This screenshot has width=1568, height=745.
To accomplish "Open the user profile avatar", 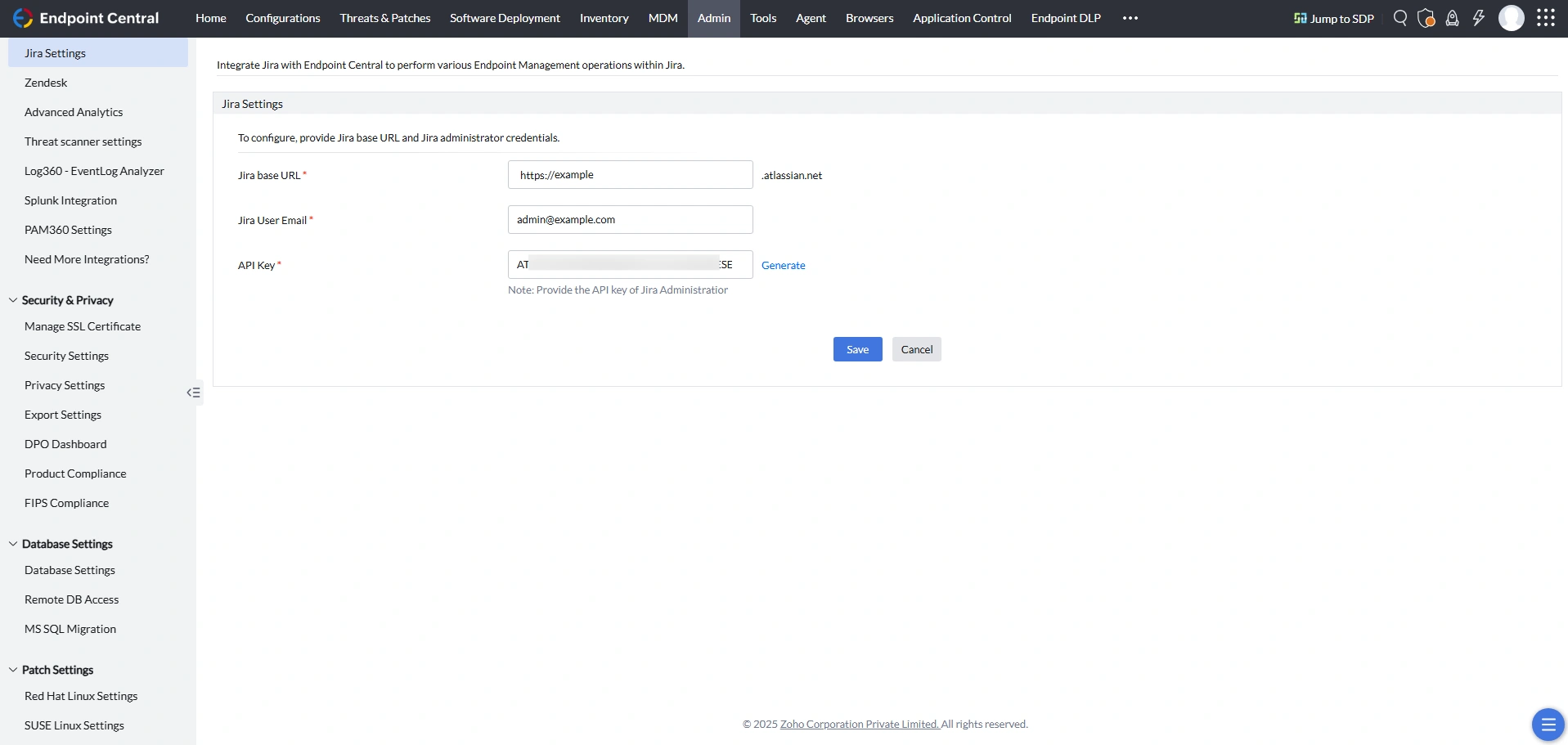I will pyautogui.click(x=1512, y=18).
